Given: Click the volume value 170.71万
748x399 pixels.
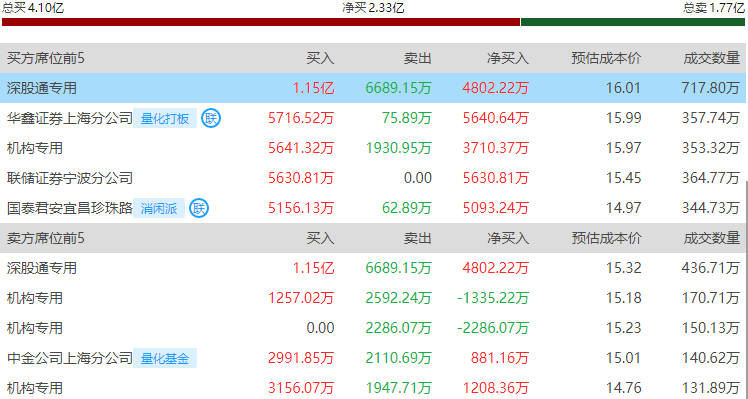Looking at the screenshot, I should 711,298.
